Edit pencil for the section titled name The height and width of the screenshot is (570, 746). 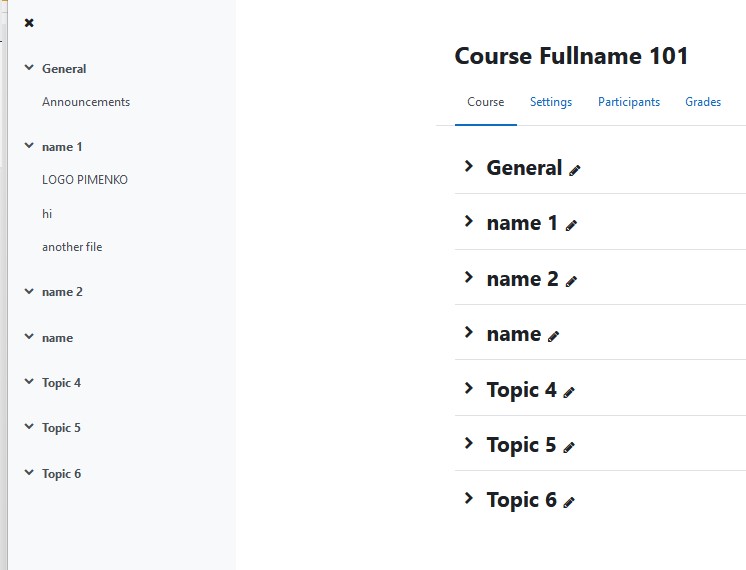tap(553, 337)
